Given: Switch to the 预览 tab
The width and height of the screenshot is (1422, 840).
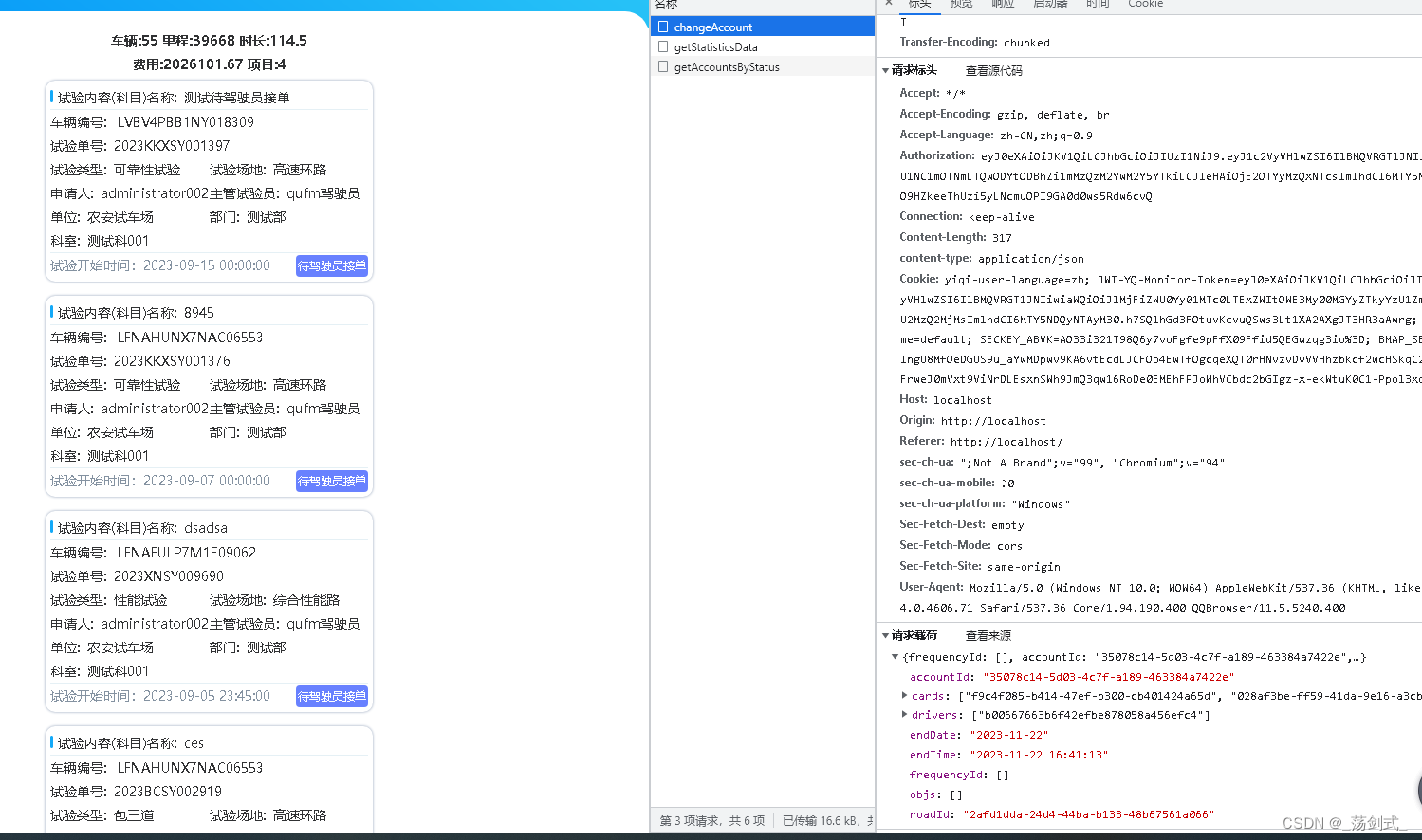Looking at the screenshot, I should 961,4.
